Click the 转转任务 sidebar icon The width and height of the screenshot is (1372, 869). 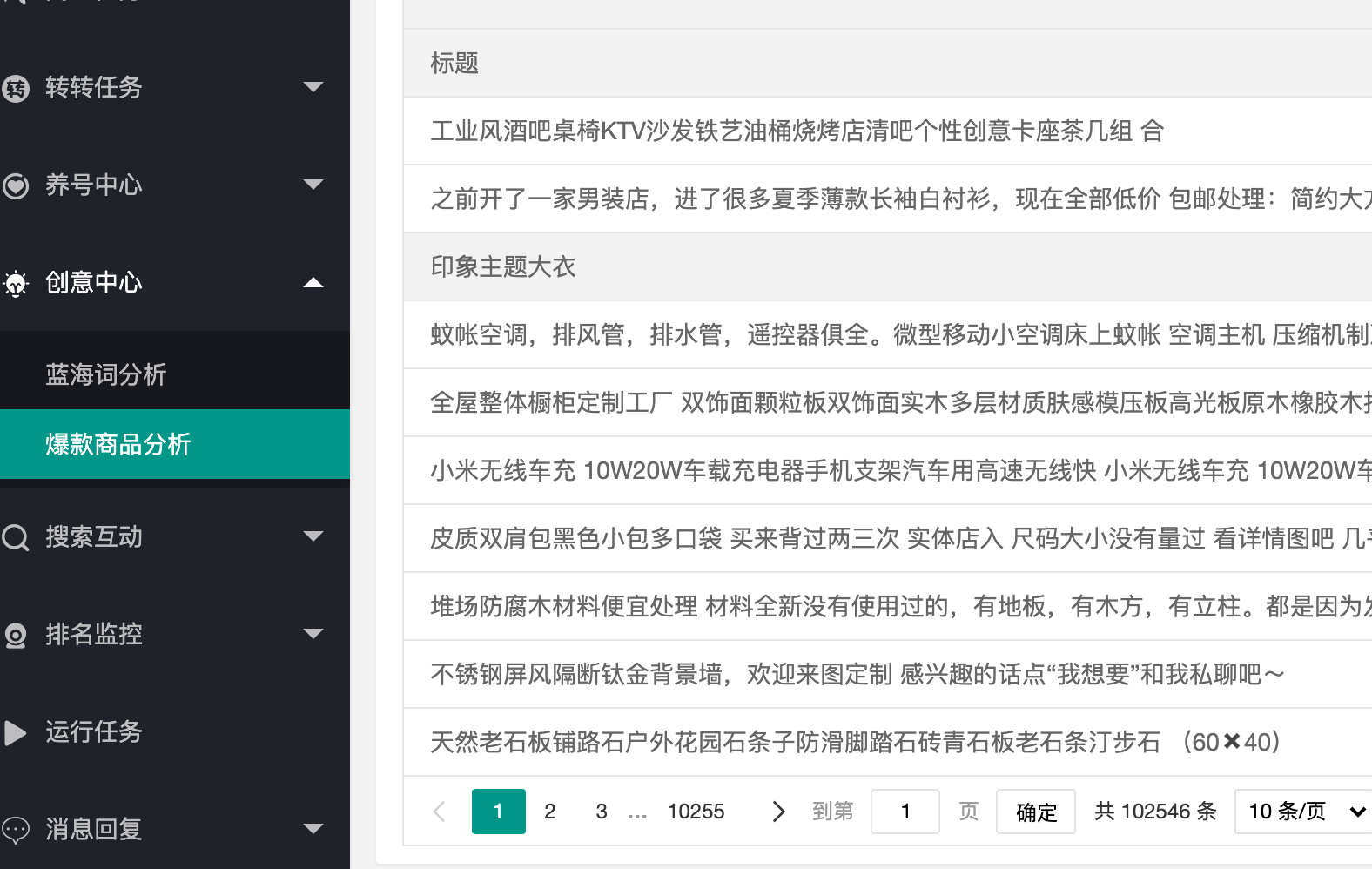[x=16, y=88]
